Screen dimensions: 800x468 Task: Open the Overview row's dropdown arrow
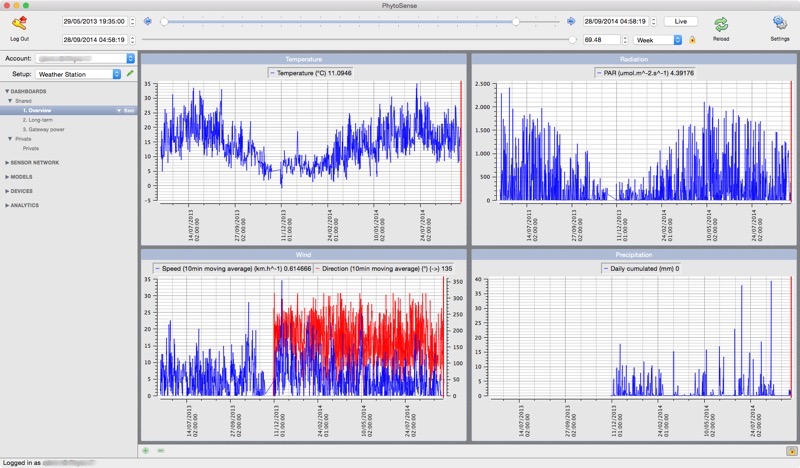click(x=119, y=111)
